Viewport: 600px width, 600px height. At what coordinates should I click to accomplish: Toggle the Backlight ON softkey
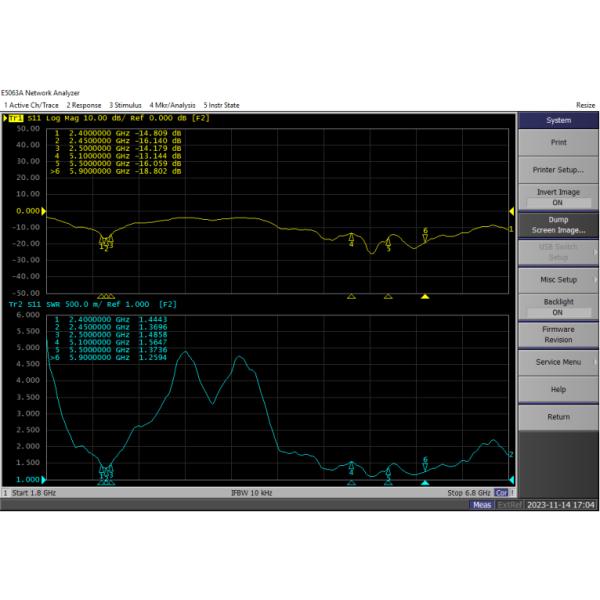(x=557, y=306)
